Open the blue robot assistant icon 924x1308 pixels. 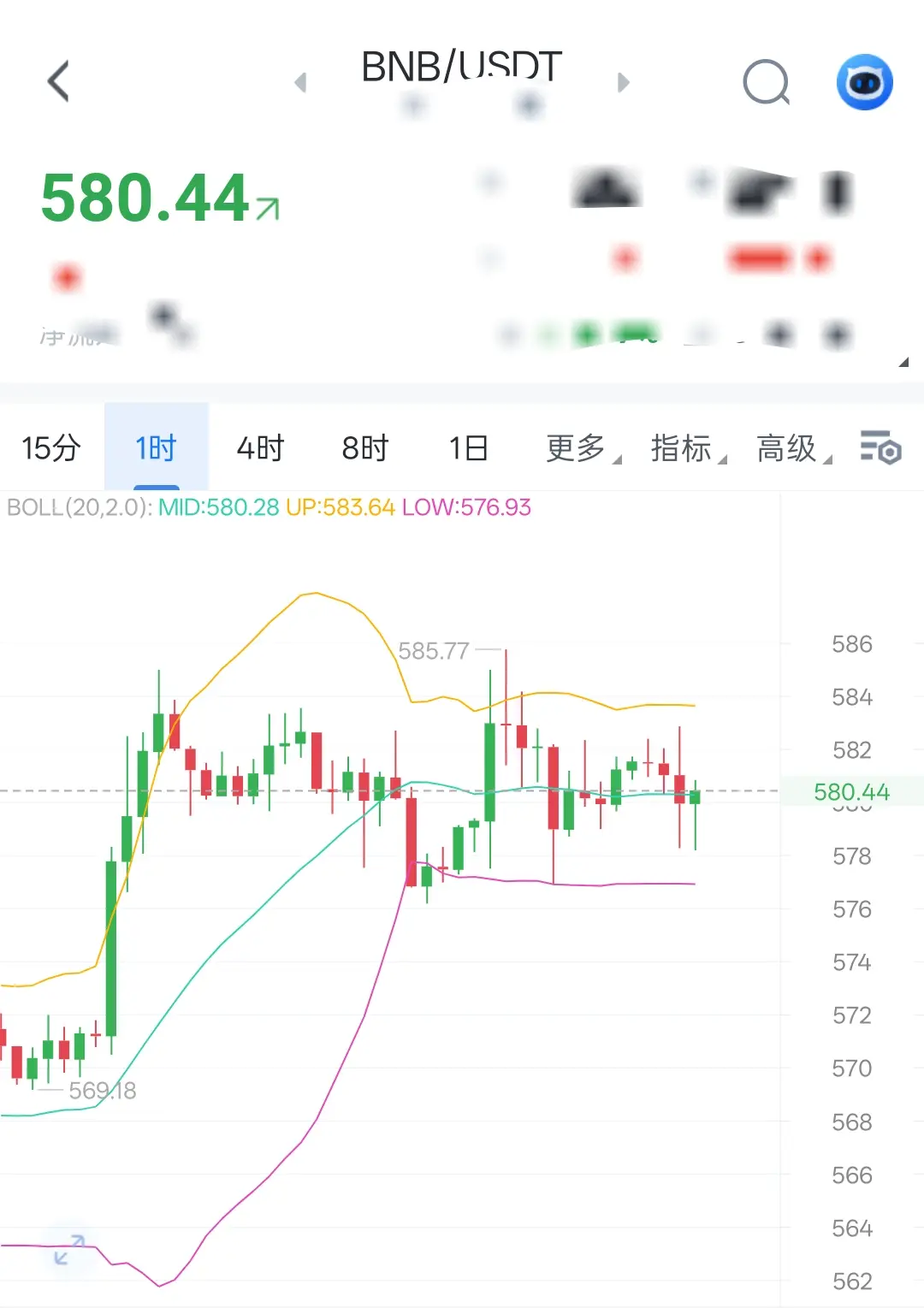pos(864,82)
